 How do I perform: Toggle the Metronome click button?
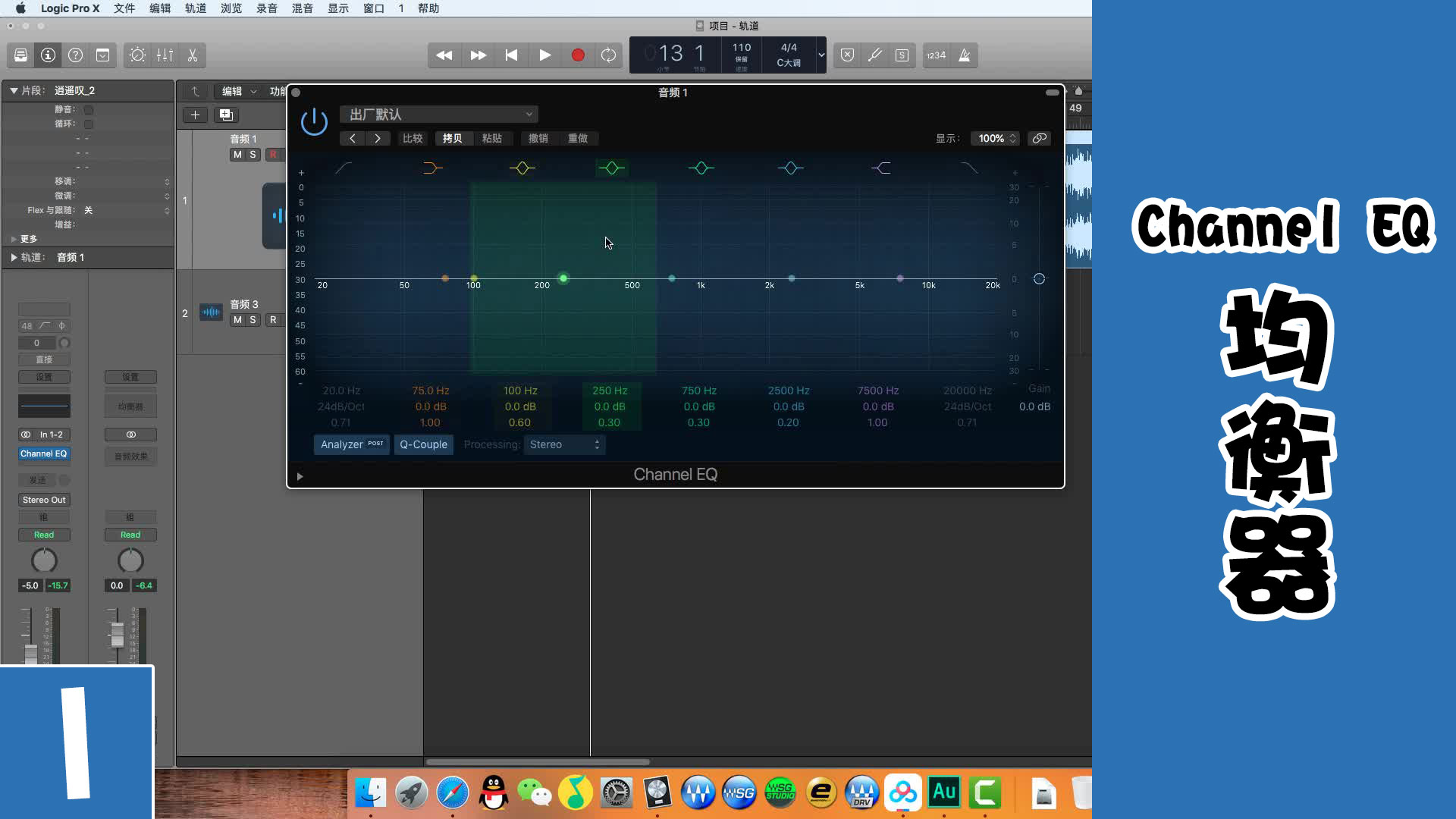coord(964,55)
